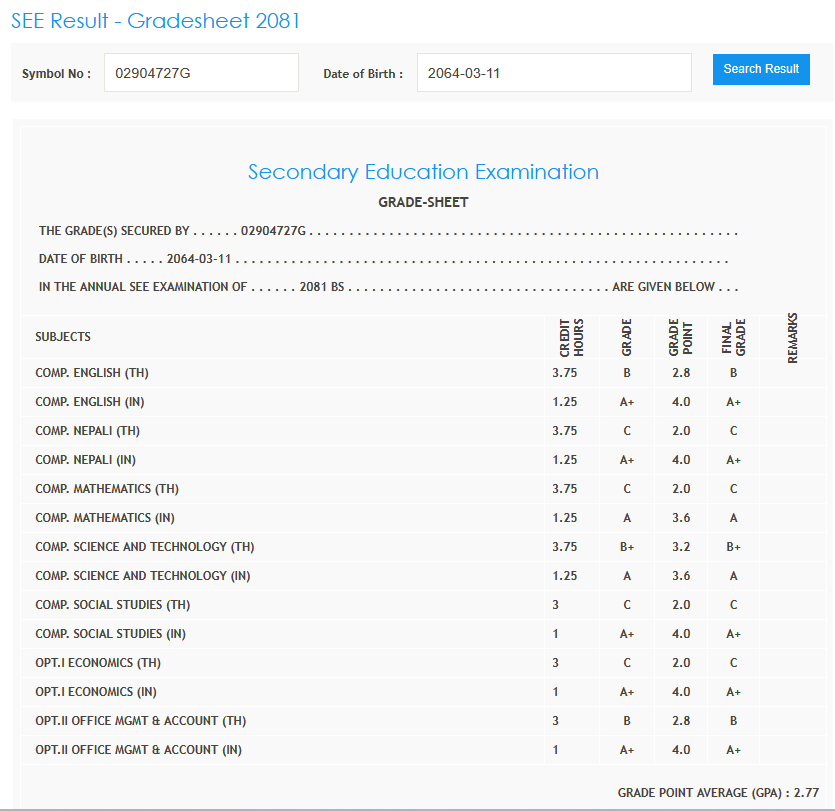Select the GRADE POINT column header
Viewport: 835px width, 811px height.
point(681,338)
